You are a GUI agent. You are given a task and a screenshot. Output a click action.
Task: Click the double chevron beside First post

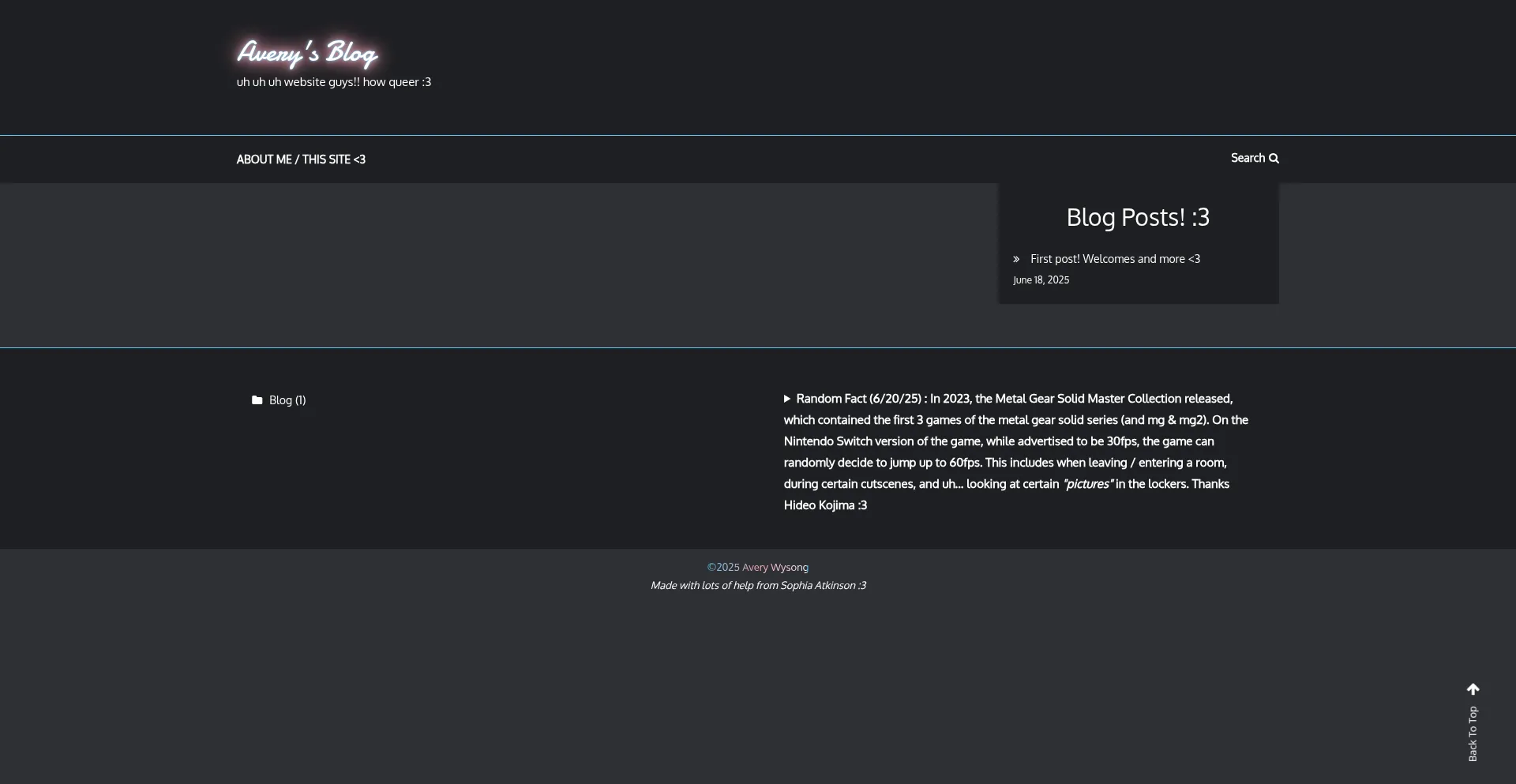click(1016, 259)
